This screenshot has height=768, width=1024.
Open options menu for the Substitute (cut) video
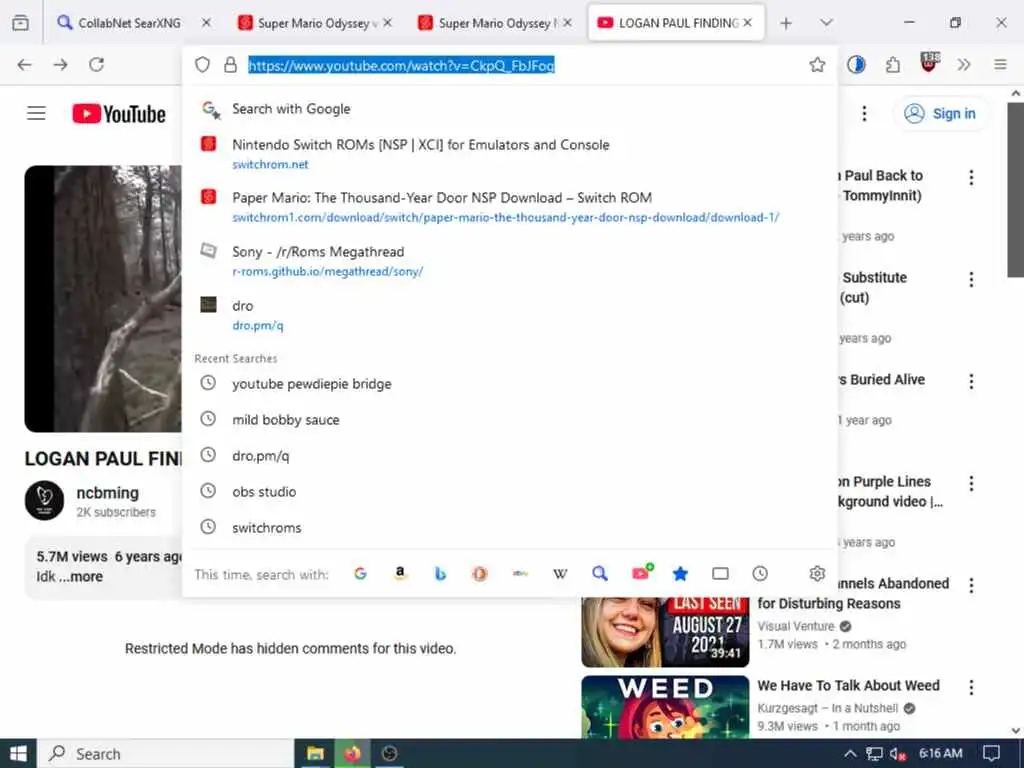(971, 280)
